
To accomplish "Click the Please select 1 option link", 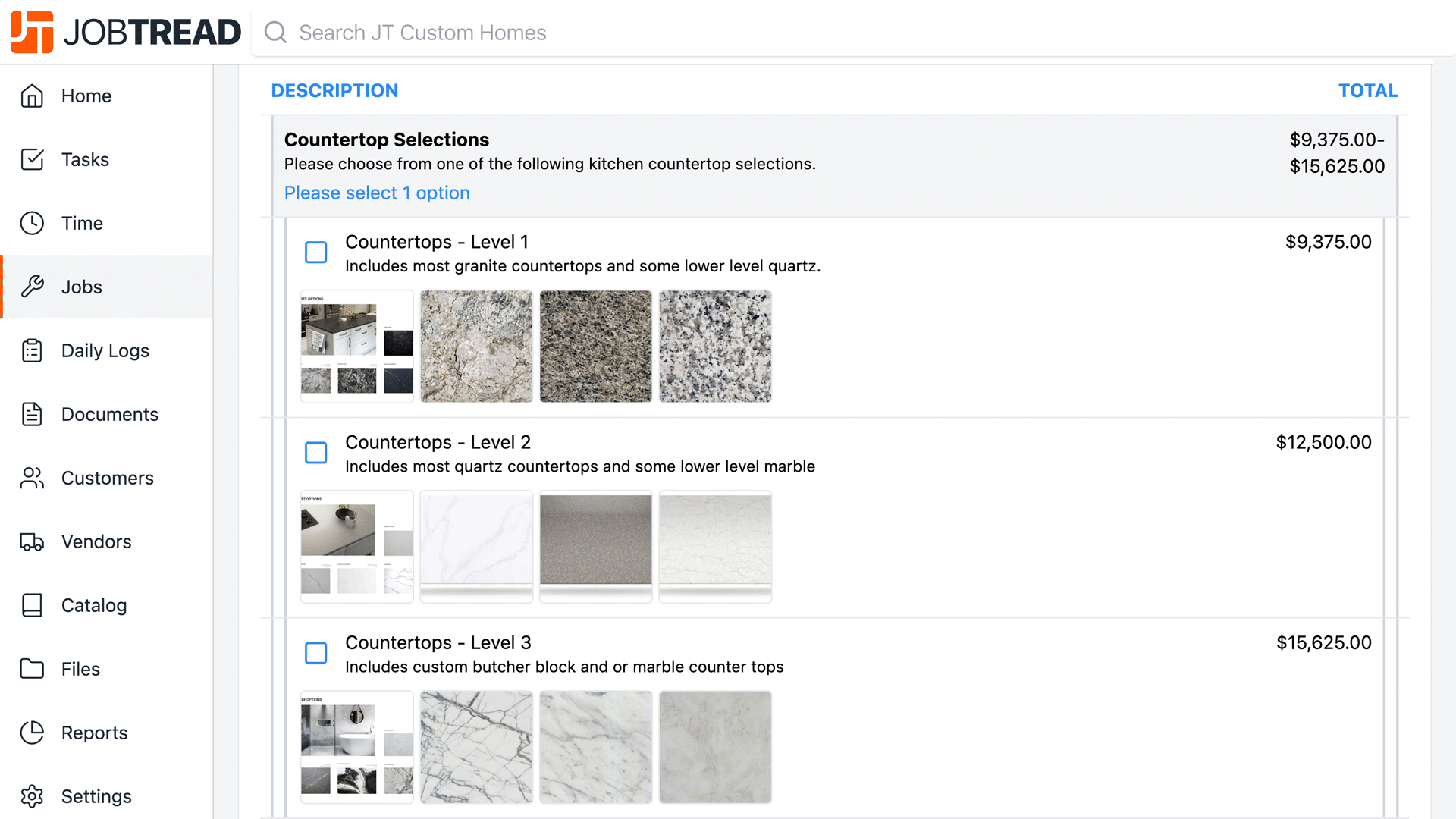I will (x=377, y=193).
